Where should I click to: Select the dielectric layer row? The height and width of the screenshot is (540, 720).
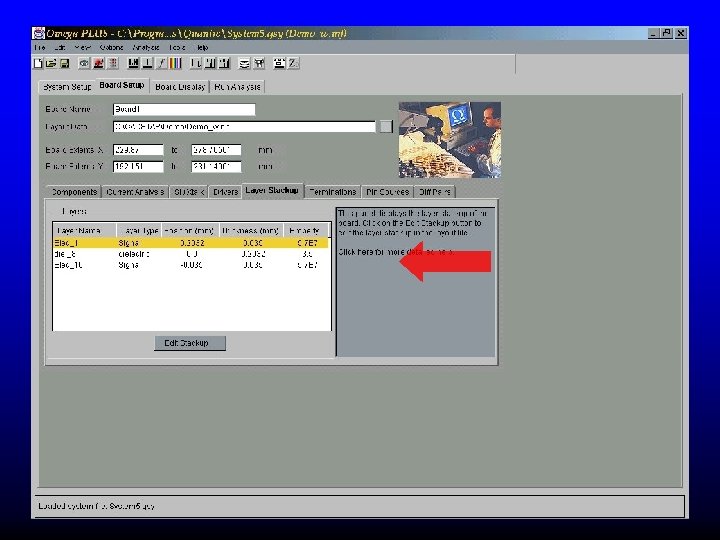click(x=191, y=254)
